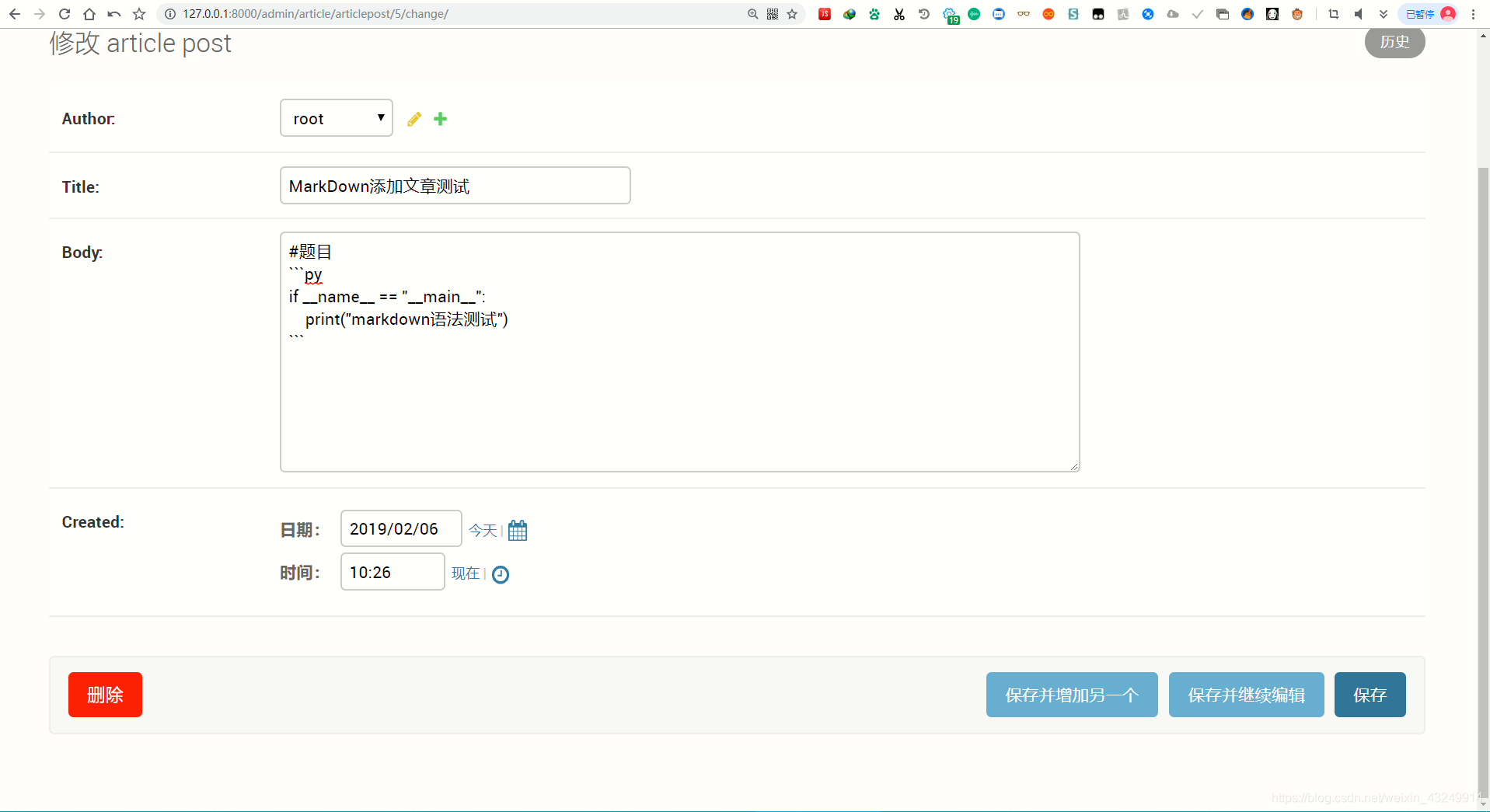Open the scissors extension icon
Viewport: 1490px width, 812px height.
(x=899, y=14)
